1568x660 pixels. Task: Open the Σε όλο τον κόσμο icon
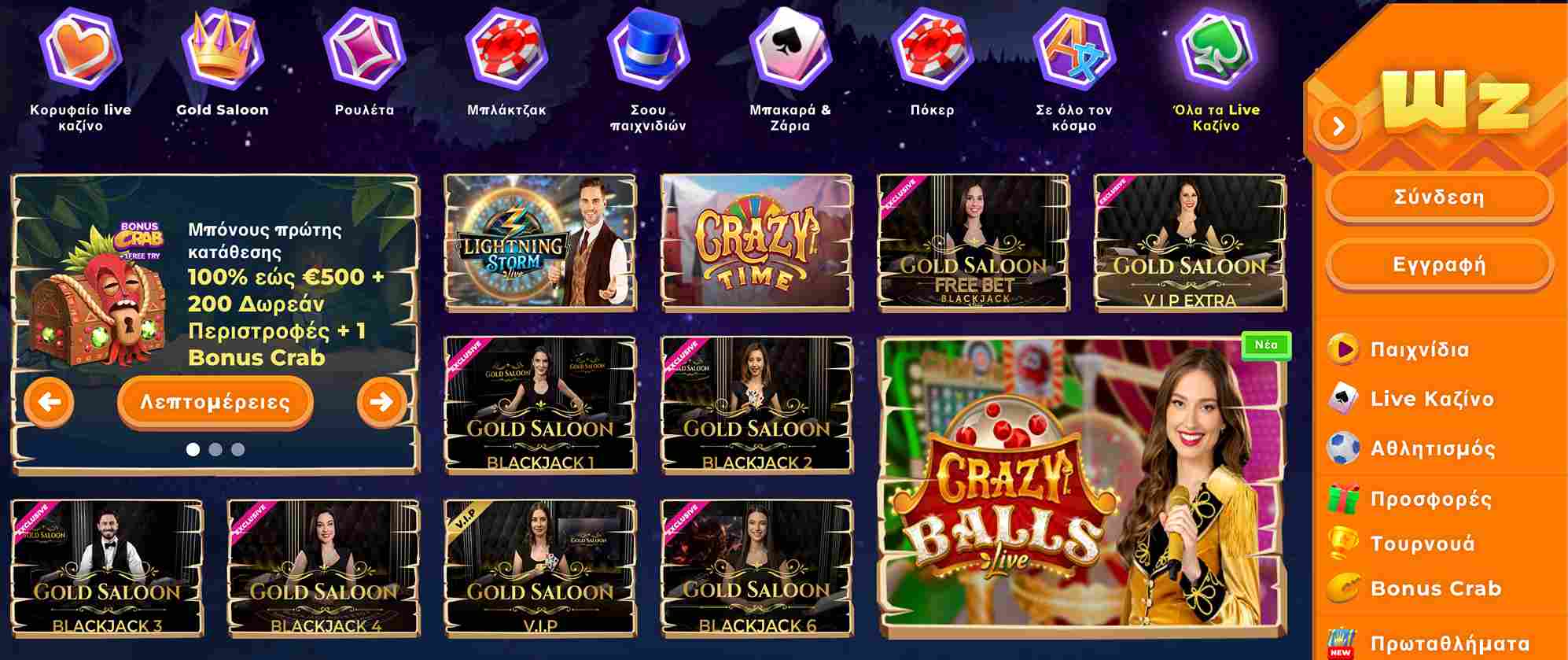pos(1074,46)
